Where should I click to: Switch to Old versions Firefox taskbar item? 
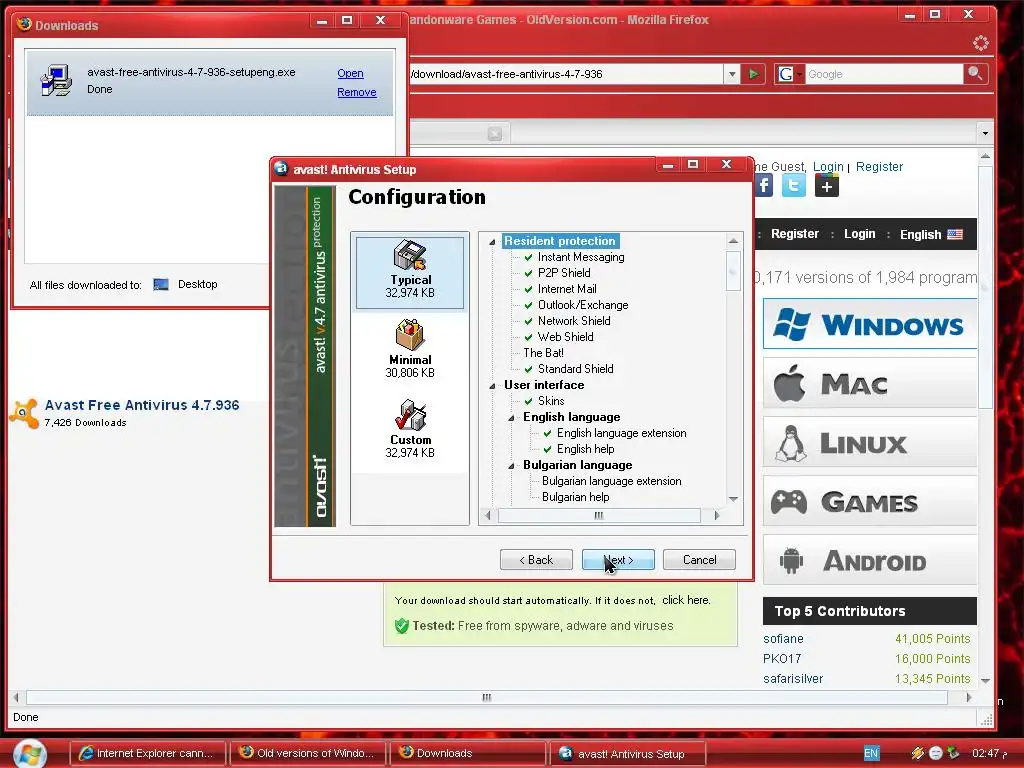[308, 754]
